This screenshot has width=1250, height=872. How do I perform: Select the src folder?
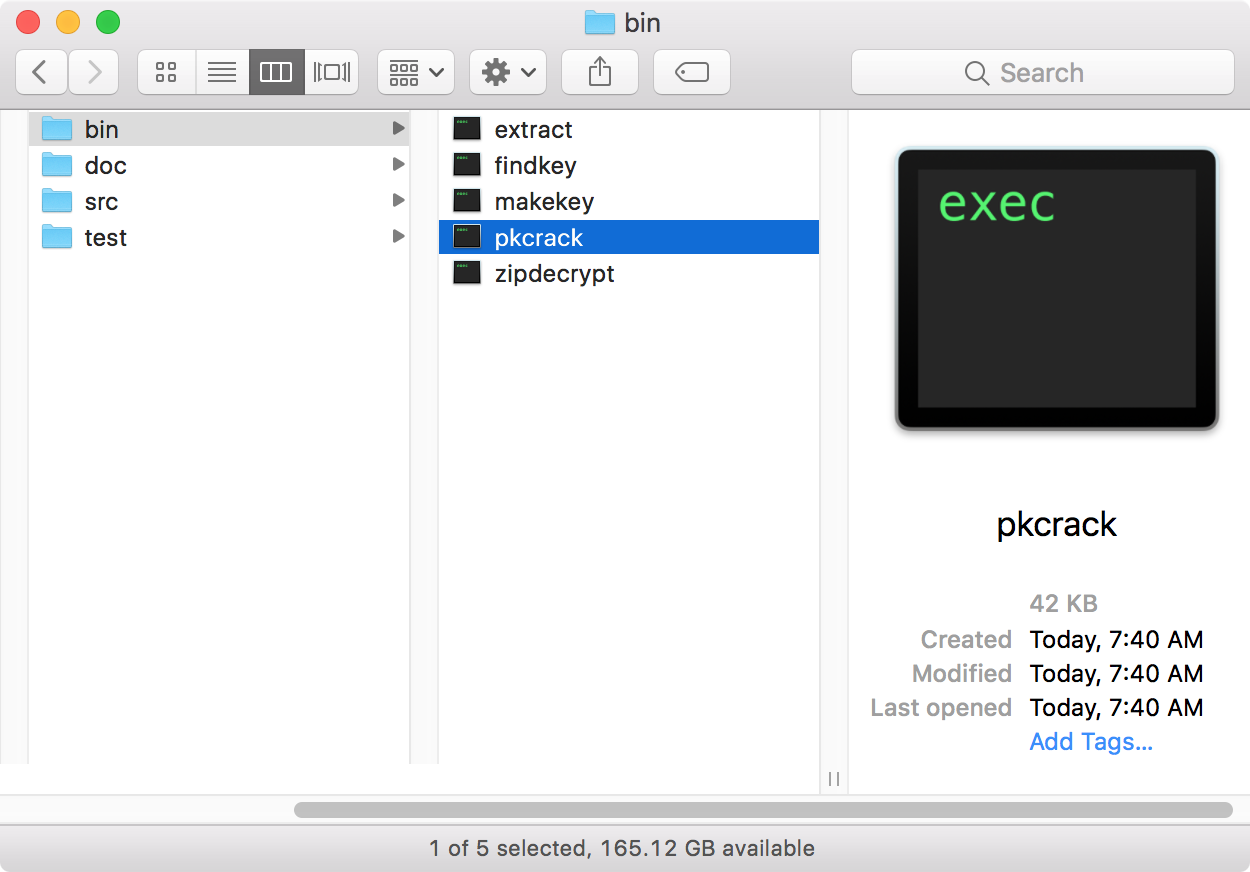(101, 201)
